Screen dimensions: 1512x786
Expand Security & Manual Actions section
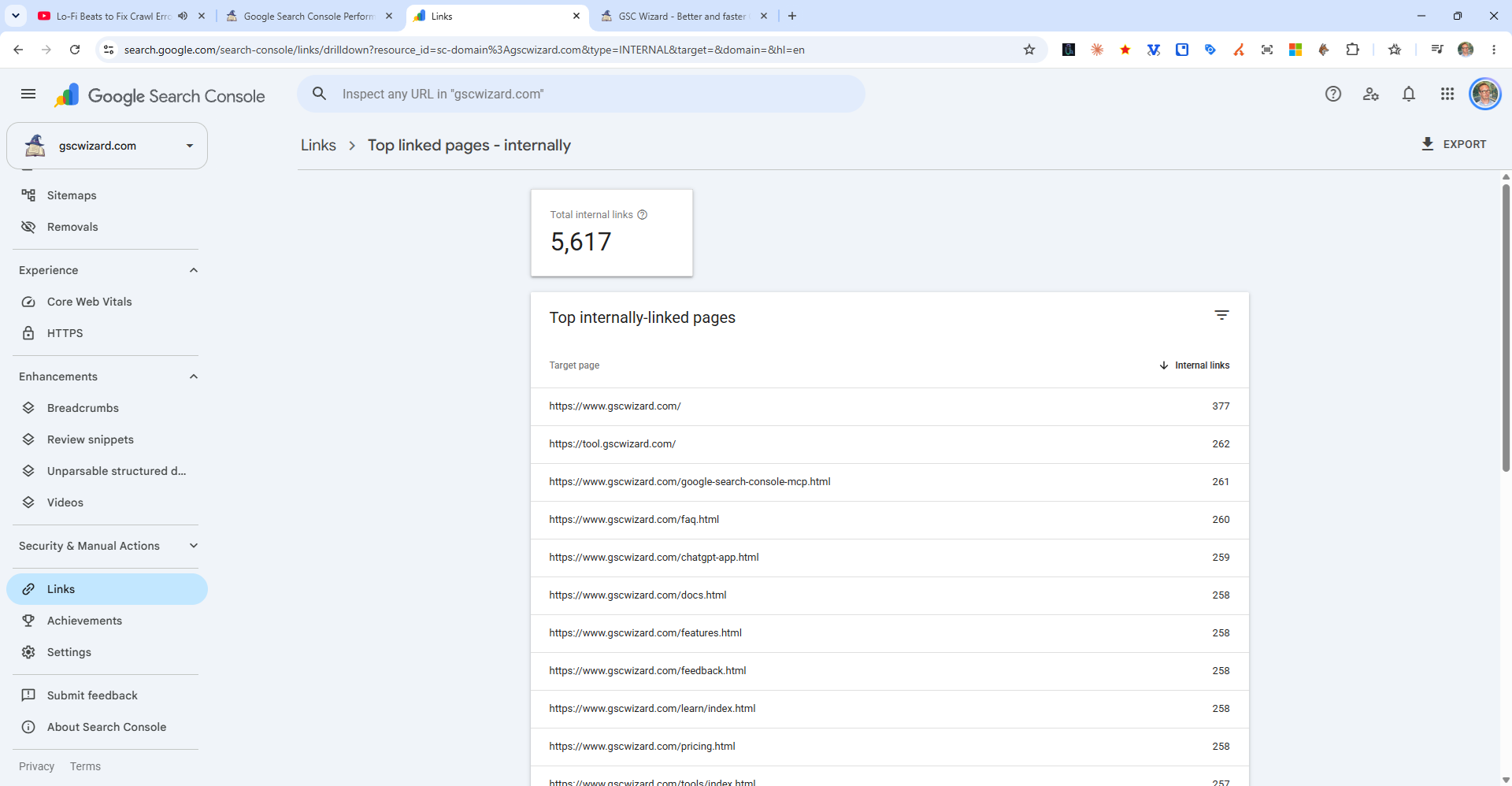194,546
